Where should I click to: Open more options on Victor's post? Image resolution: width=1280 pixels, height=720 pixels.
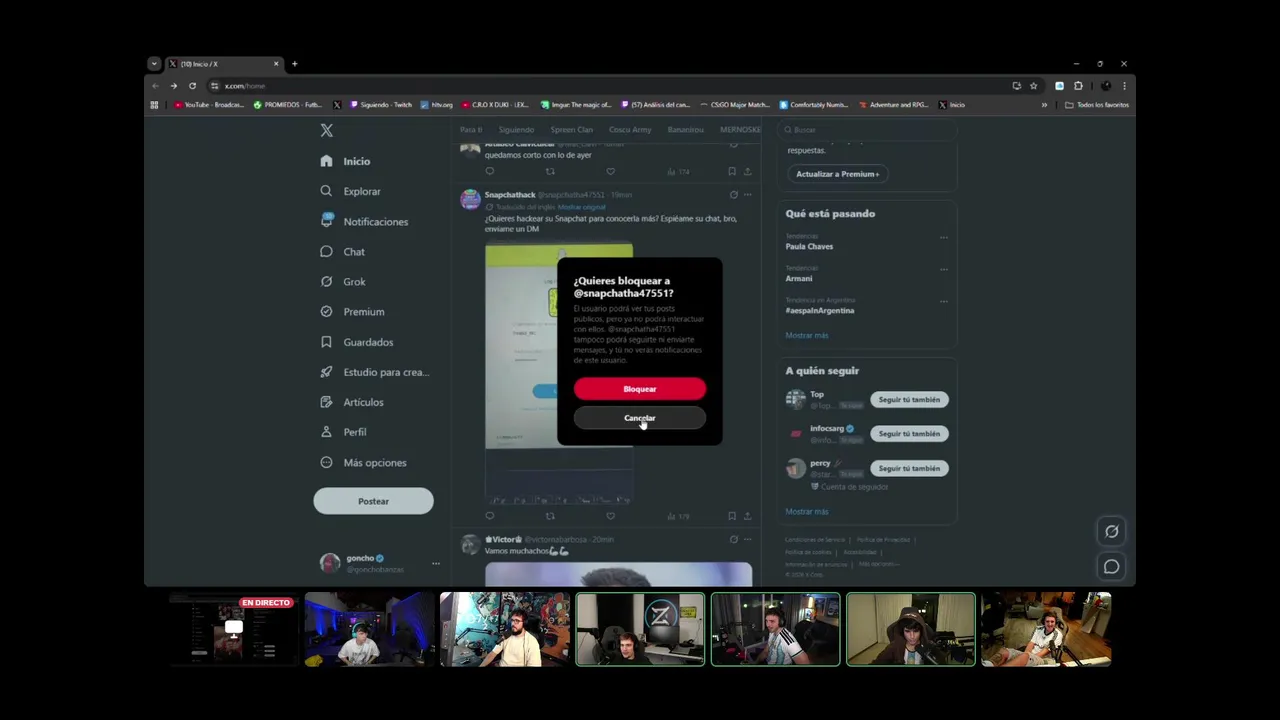[747, 539]
